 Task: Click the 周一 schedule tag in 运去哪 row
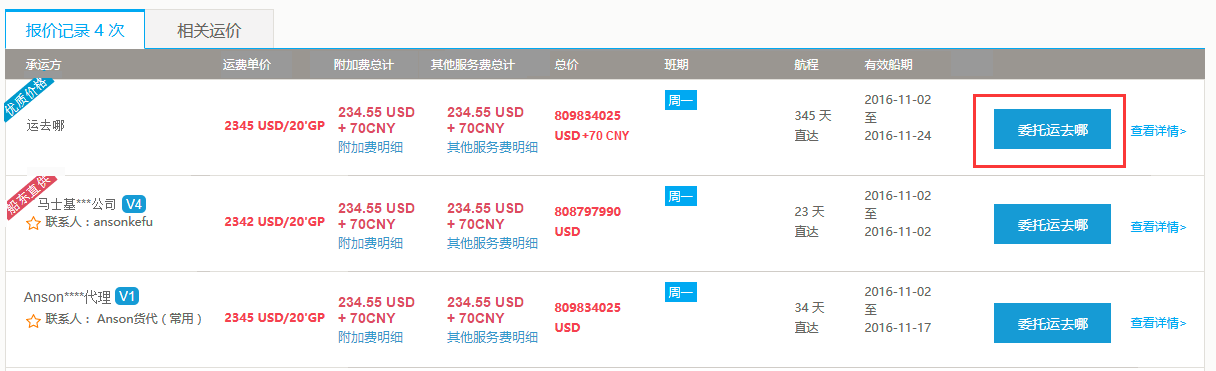(x=681, y=99)
